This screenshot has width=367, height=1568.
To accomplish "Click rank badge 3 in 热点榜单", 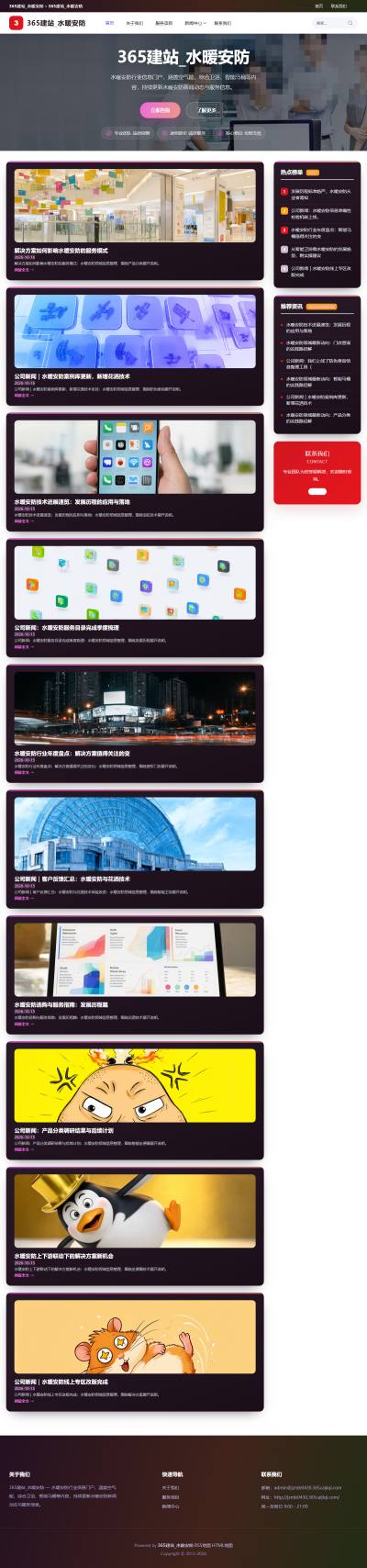I will click(x=284, y=230).
